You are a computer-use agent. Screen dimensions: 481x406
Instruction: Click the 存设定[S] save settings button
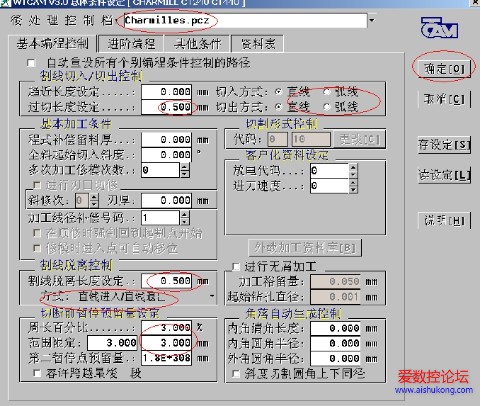tap(444, 144)
